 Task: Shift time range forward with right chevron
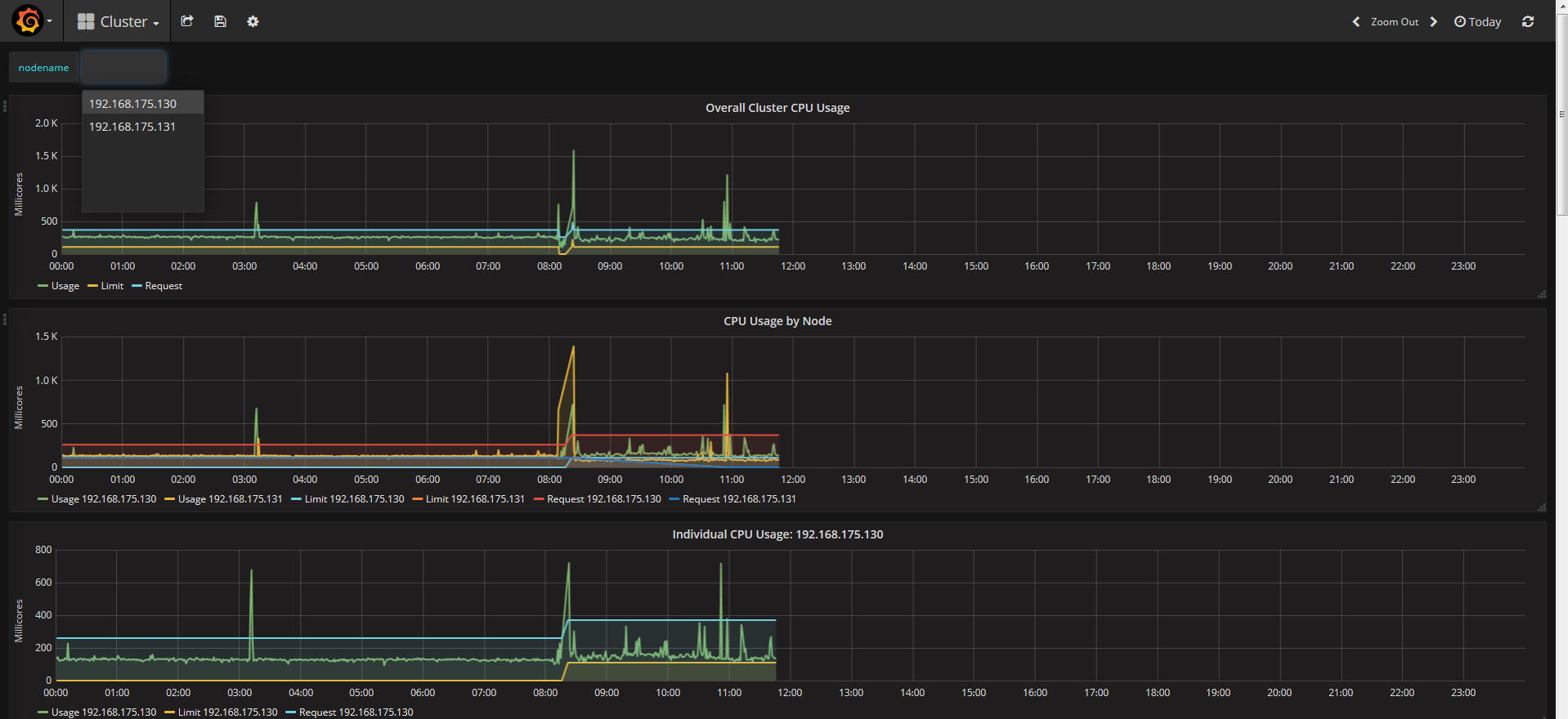[x=1433, y=22]
